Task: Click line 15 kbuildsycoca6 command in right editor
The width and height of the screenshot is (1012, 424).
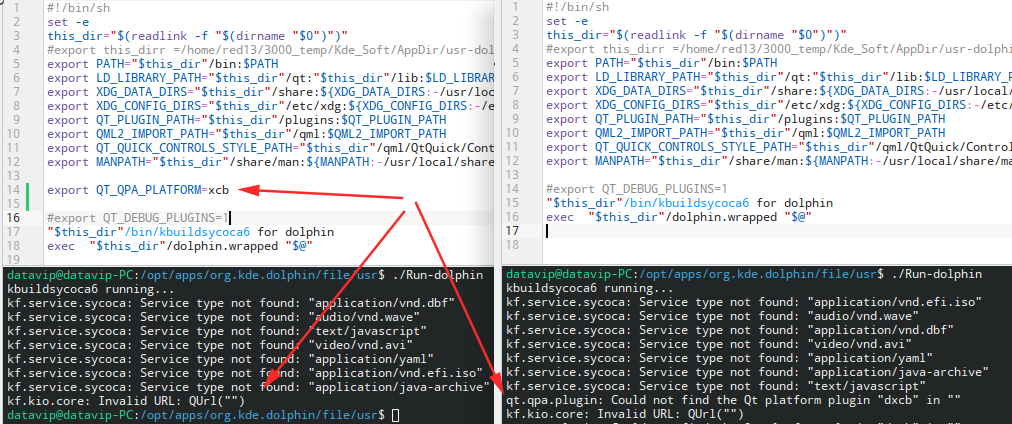Action: (x=689, y=203)
